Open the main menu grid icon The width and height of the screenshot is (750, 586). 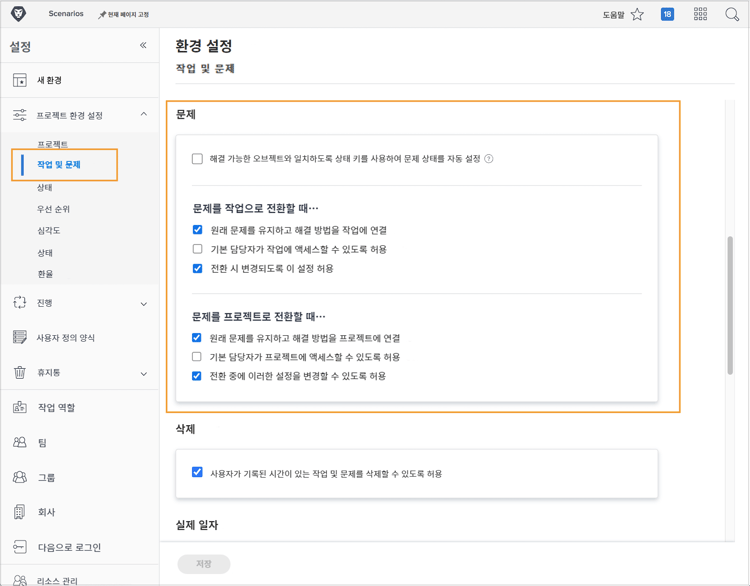click(700, 14)
